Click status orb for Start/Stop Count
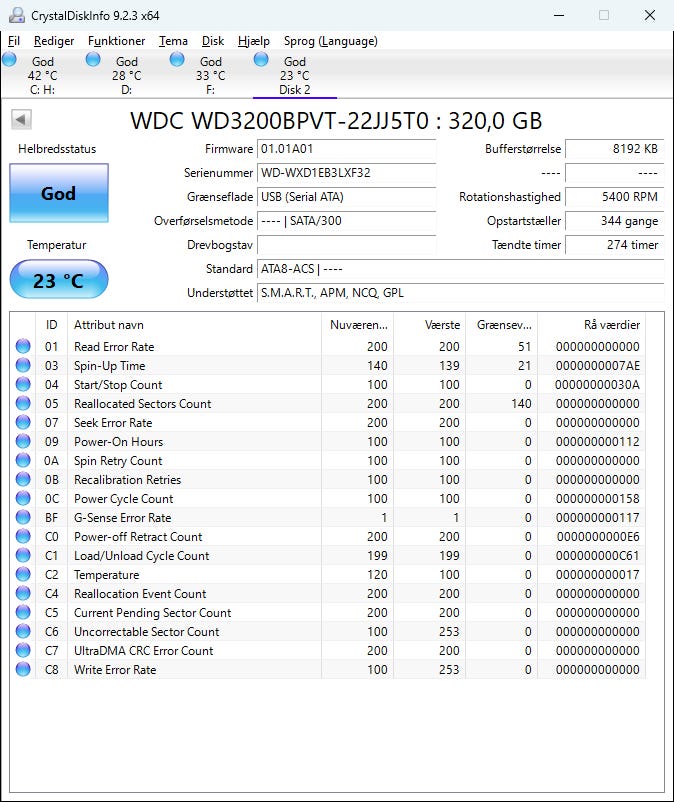The width and height of the screenshot is (674, 802). 23,384
